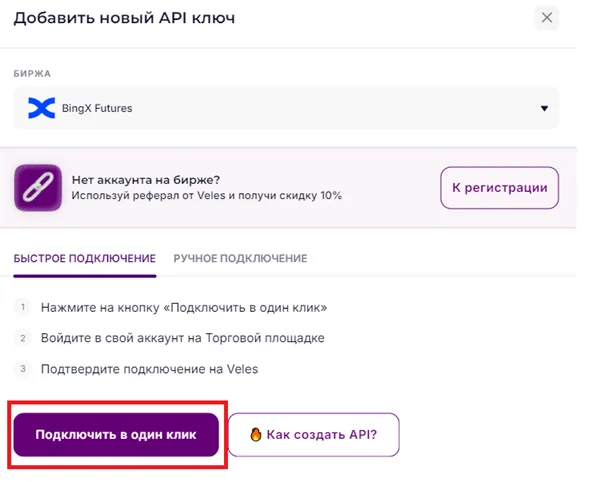Viewport: 608px width, 482px height.
Task: Click the step 1 number circle
Action: click(x=22, y=307)
